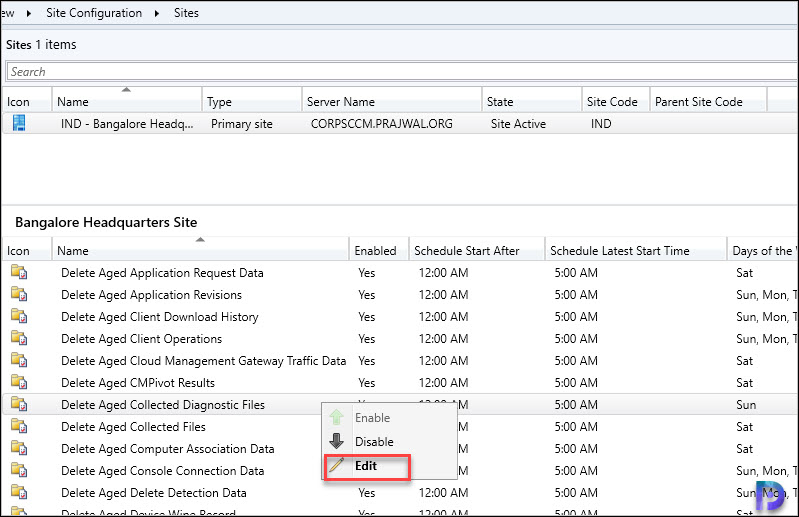
Task: Select Delete Aged Delete Detection Data
Action: 154,493
